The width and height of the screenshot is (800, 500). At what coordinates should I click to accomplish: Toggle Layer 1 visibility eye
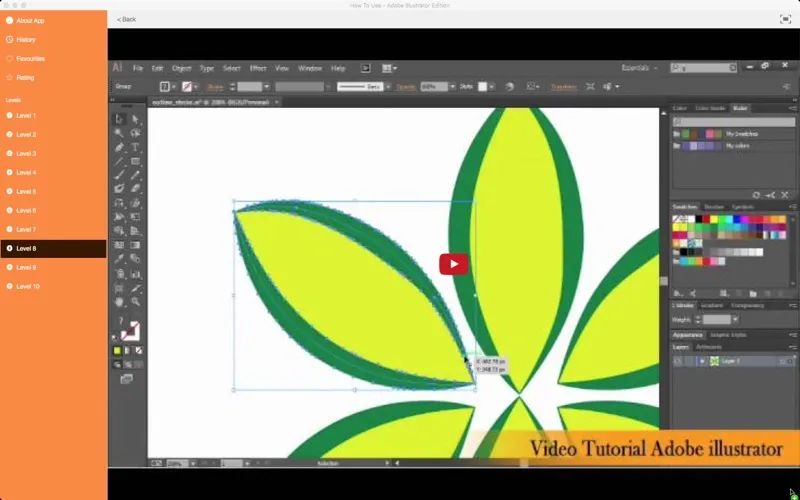point(678,361)
